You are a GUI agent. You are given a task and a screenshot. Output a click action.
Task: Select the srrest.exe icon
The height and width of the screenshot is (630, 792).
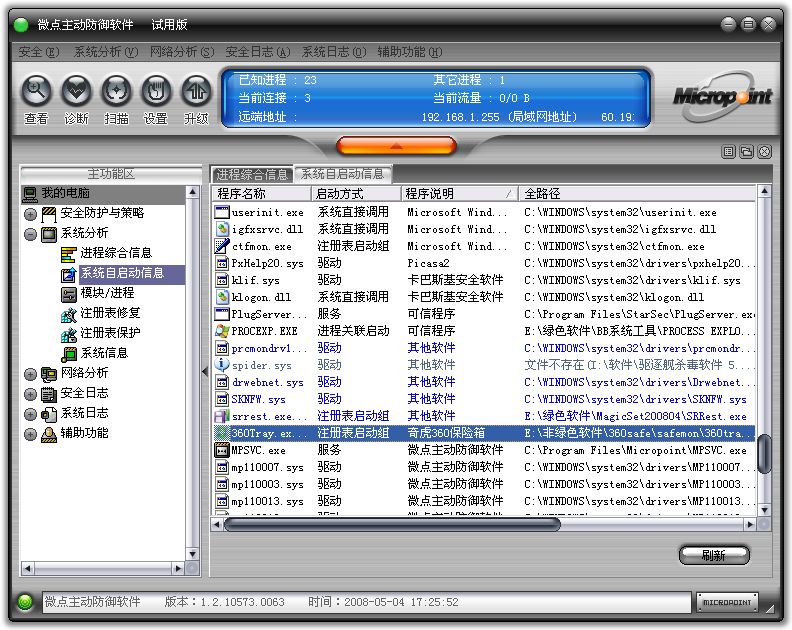click(222, 416)
